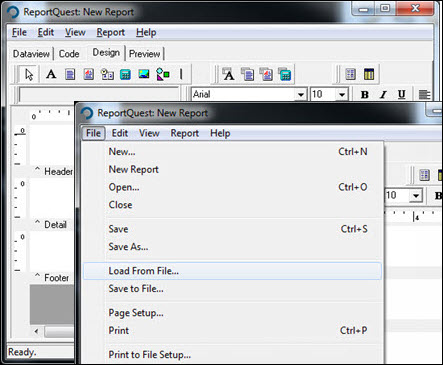
Task: Click the align left icon in back window
Action: click(424, 95)
